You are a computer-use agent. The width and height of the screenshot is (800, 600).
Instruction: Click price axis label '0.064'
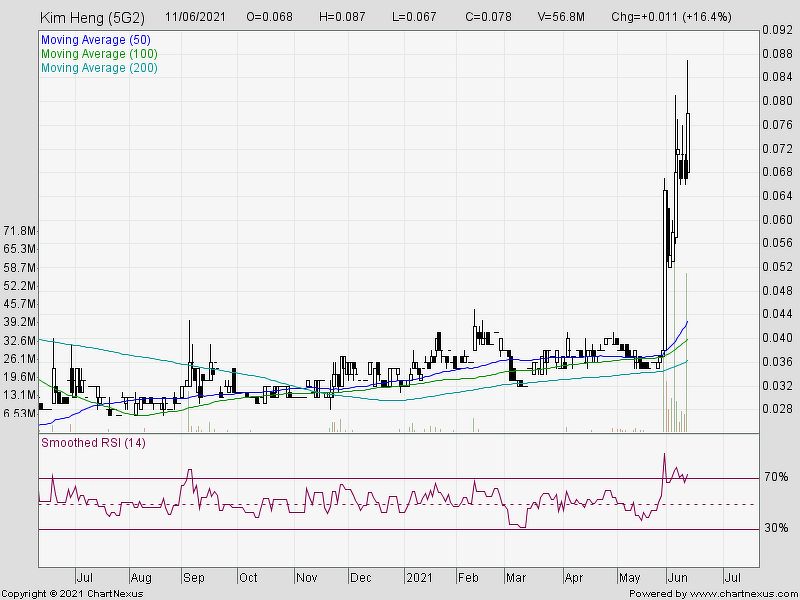[777, 196]
